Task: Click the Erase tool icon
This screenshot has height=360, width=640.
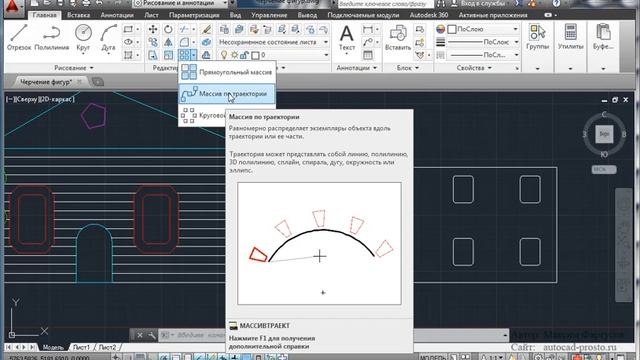Action: click(x=207, y=29)
